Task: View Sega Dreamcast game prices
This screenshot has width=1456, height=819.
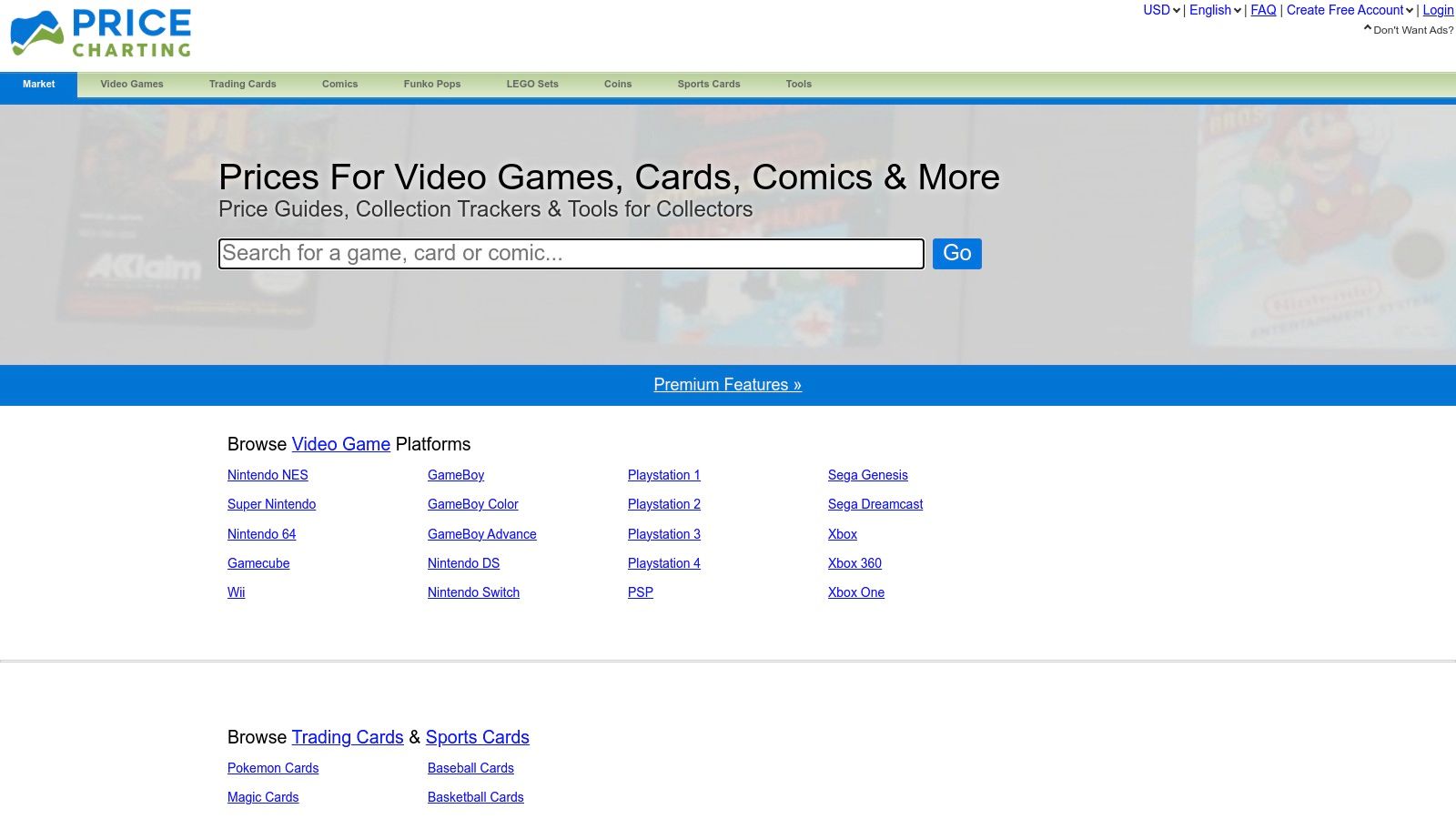Action: pos(875,504)
